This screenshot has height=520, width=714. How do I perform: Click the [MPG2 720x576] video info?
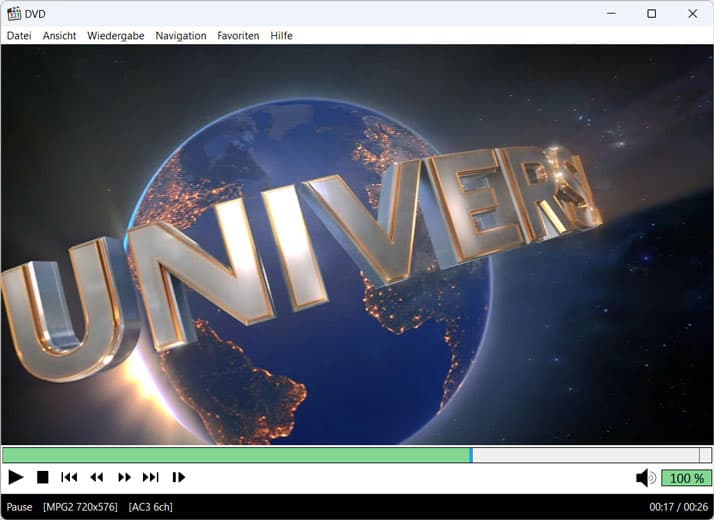(x=80, y=507)
